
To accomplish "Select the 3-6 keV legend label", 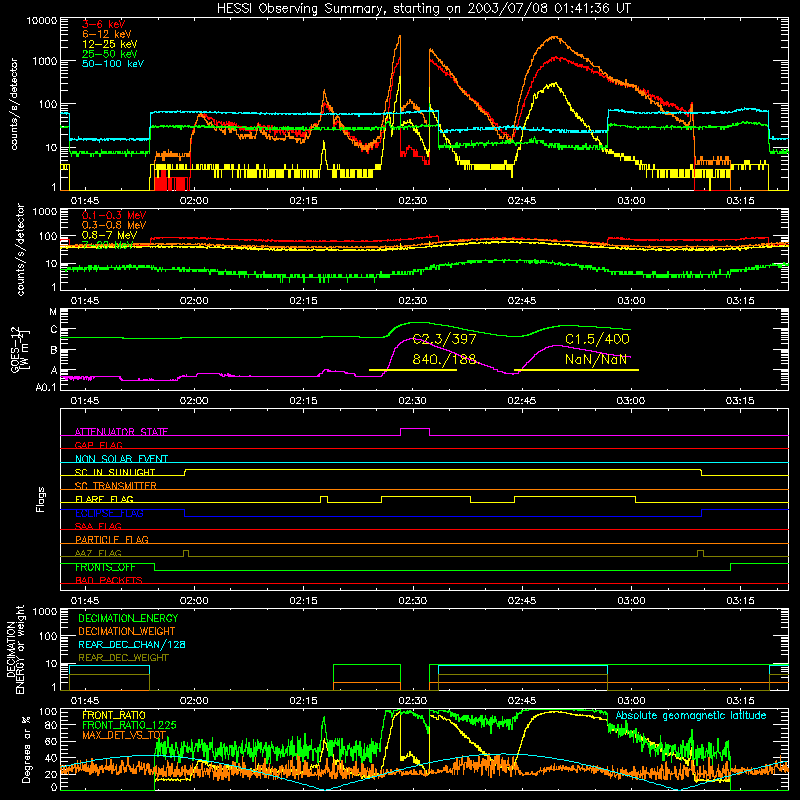I will pyautogui.click(x=104, y=24).
